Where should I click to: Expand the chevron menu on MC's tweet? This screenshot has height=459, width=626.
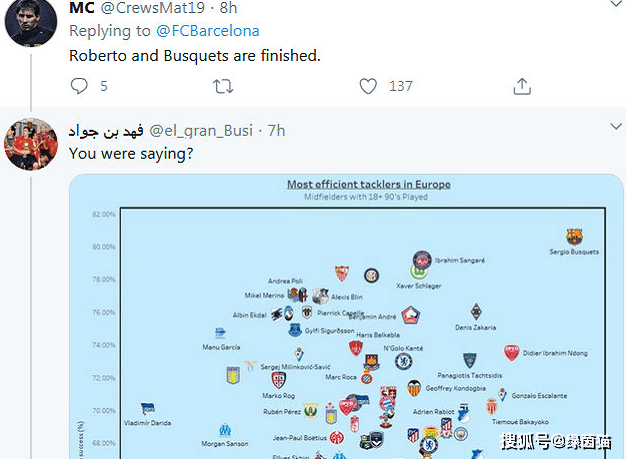point(616,4)
